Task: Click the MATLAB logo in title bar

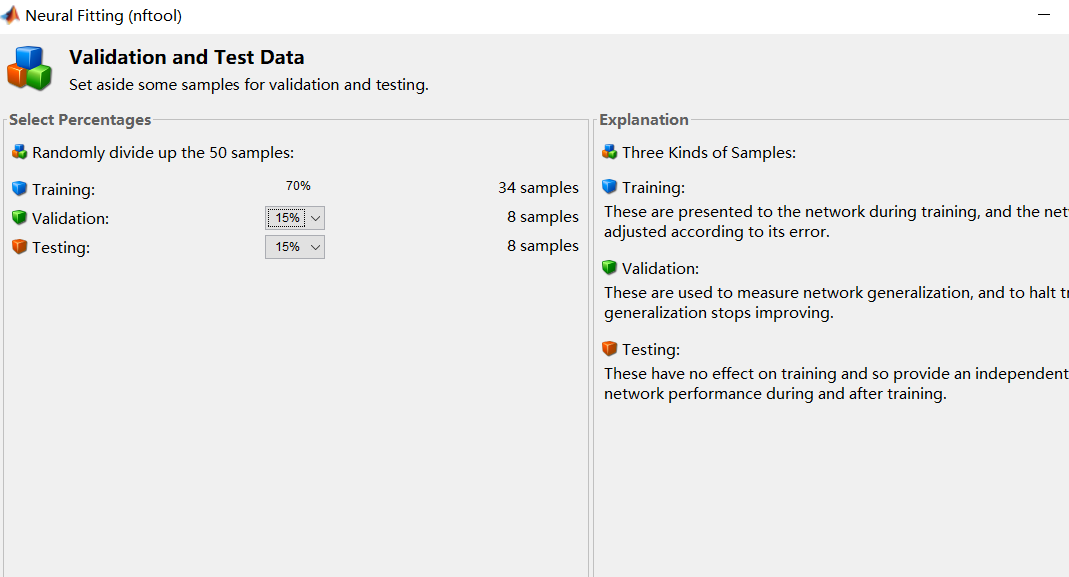Action: (x=10, y=14)
